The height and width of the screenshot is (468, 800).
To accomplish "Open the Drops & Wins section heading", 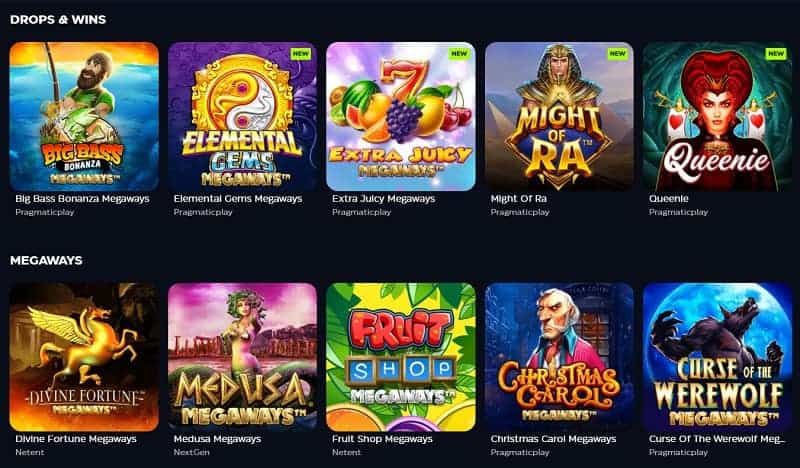I will click(58, 19).
